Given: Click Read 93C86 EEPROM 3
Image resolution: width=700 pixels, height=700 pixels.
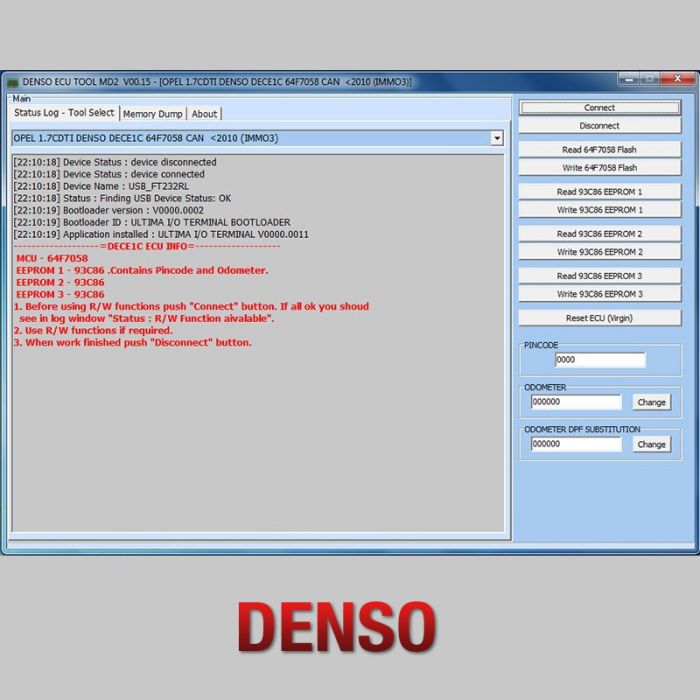Looking at the screenshot, I should point(600,276).
